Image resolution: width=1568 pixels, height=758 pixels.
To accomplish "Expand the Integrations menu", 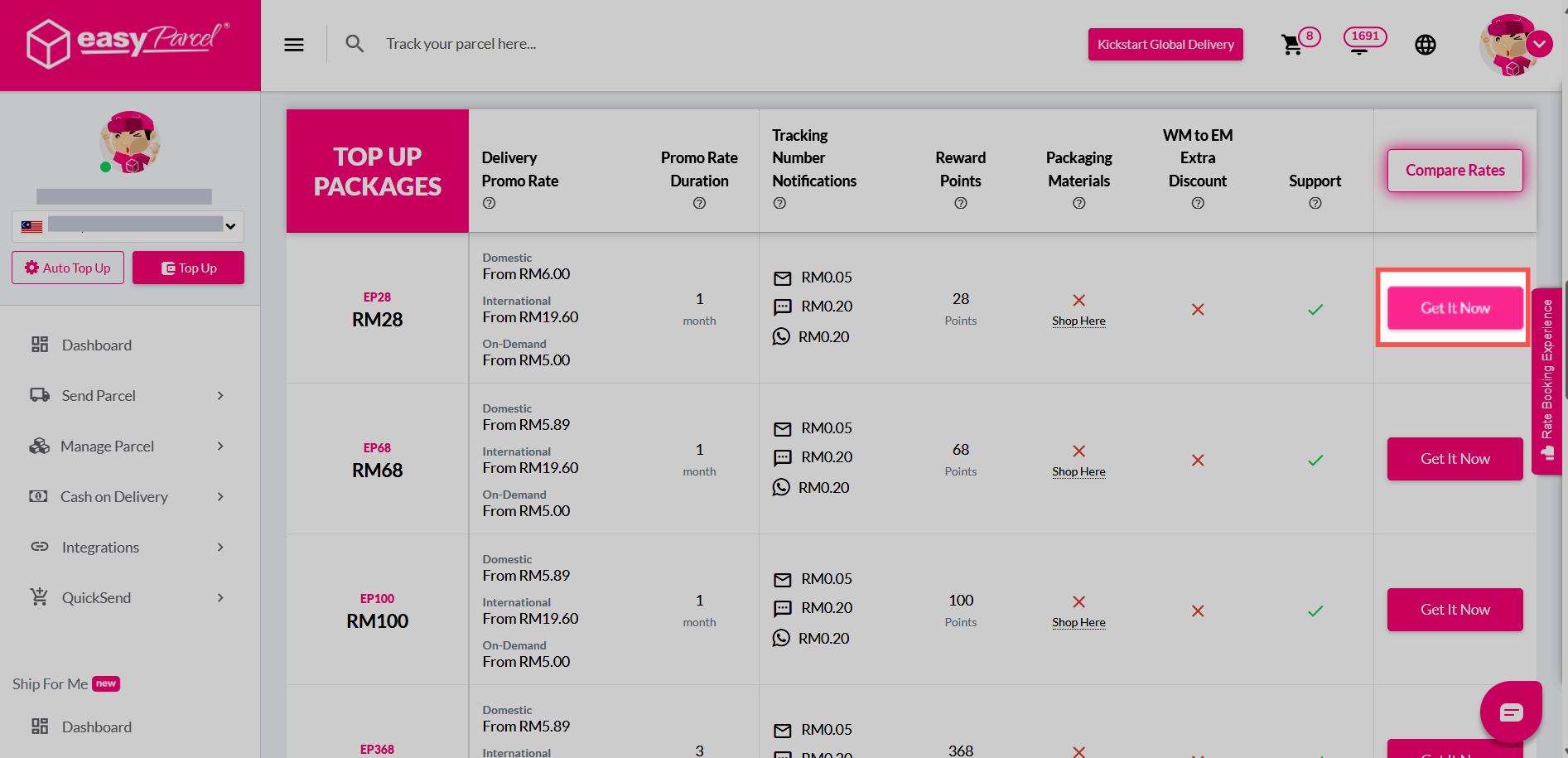I will [x=128, y=548].
